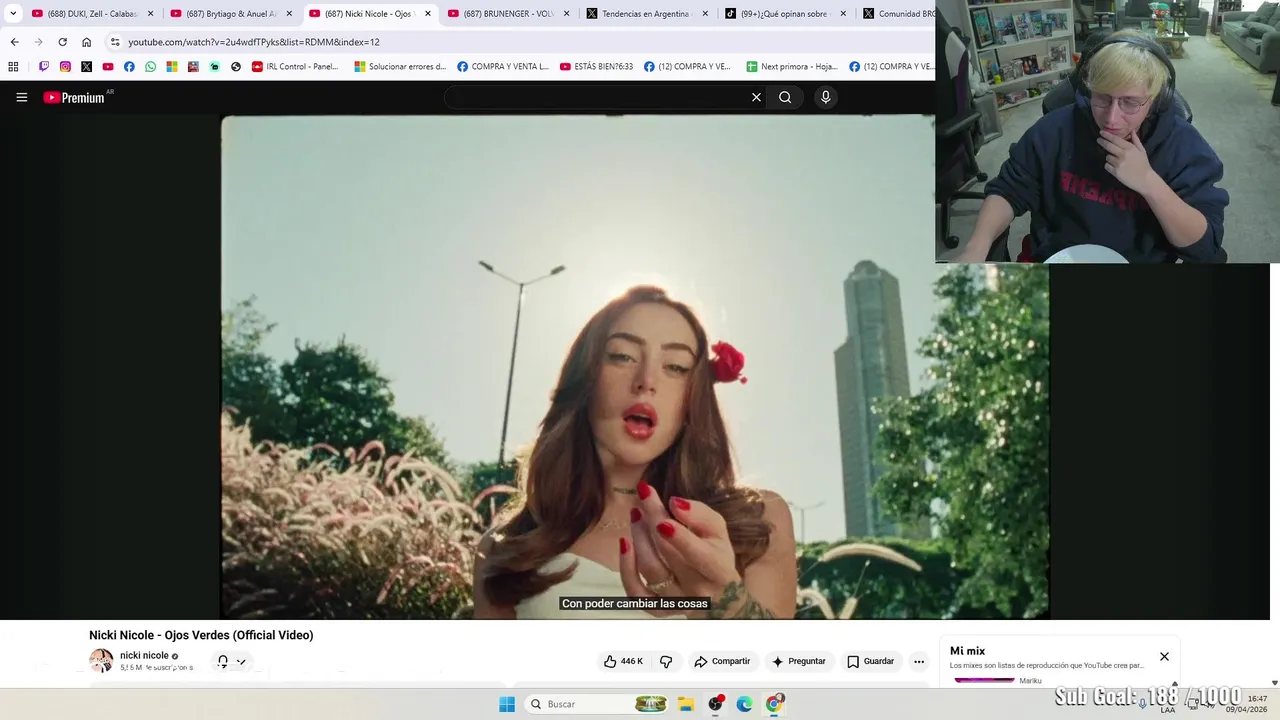Open the Preguntar AI assistant
1280x720 pixels.
pos(799,661)
